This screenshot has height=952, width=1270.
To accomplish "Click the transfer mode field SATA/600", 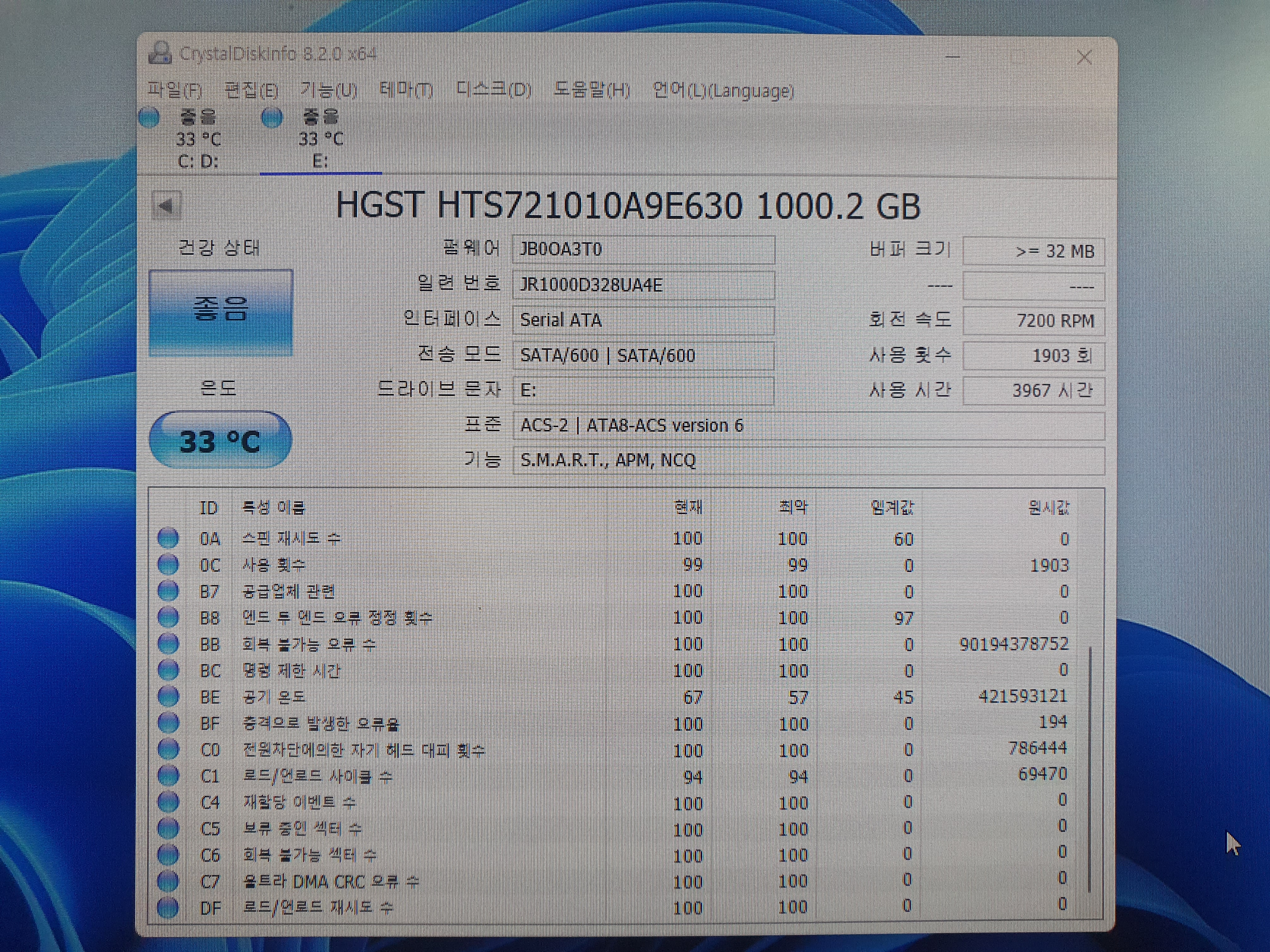I will pos(643,356).
